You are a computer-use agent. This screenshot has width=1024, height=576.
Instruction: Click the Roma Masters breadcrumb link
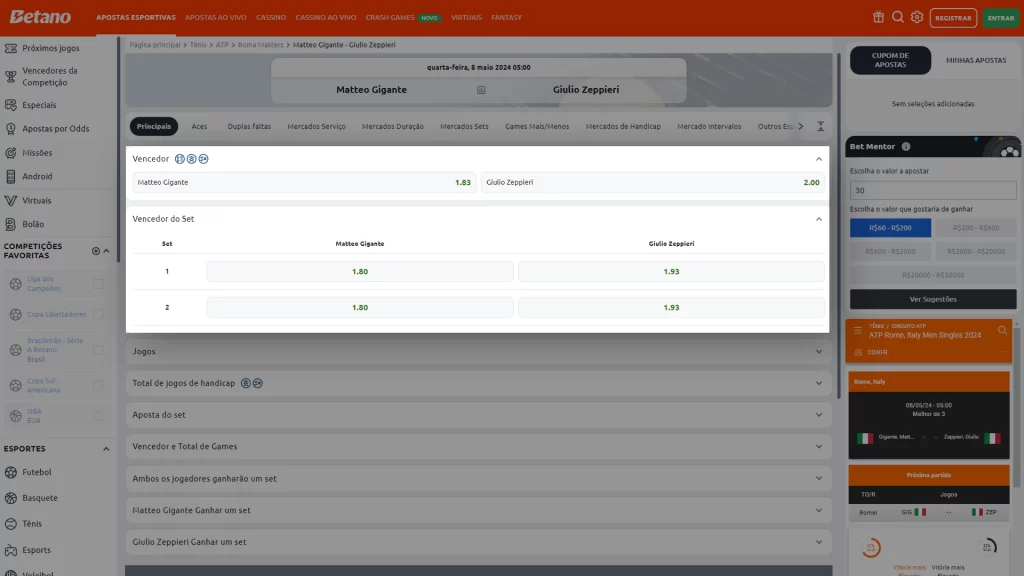point(261,45)
